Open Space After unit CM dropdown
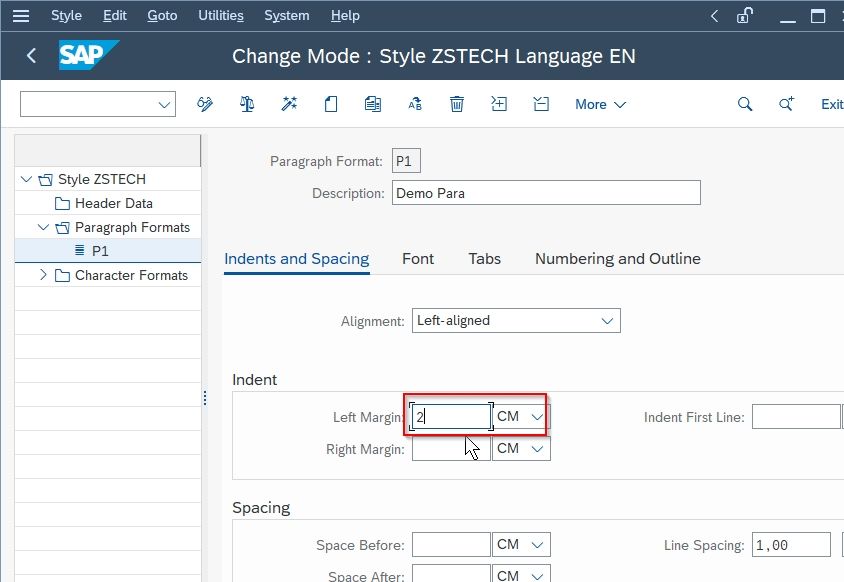Image resolution: width=844 pixels, height=582 pixels. click(537, 576)
